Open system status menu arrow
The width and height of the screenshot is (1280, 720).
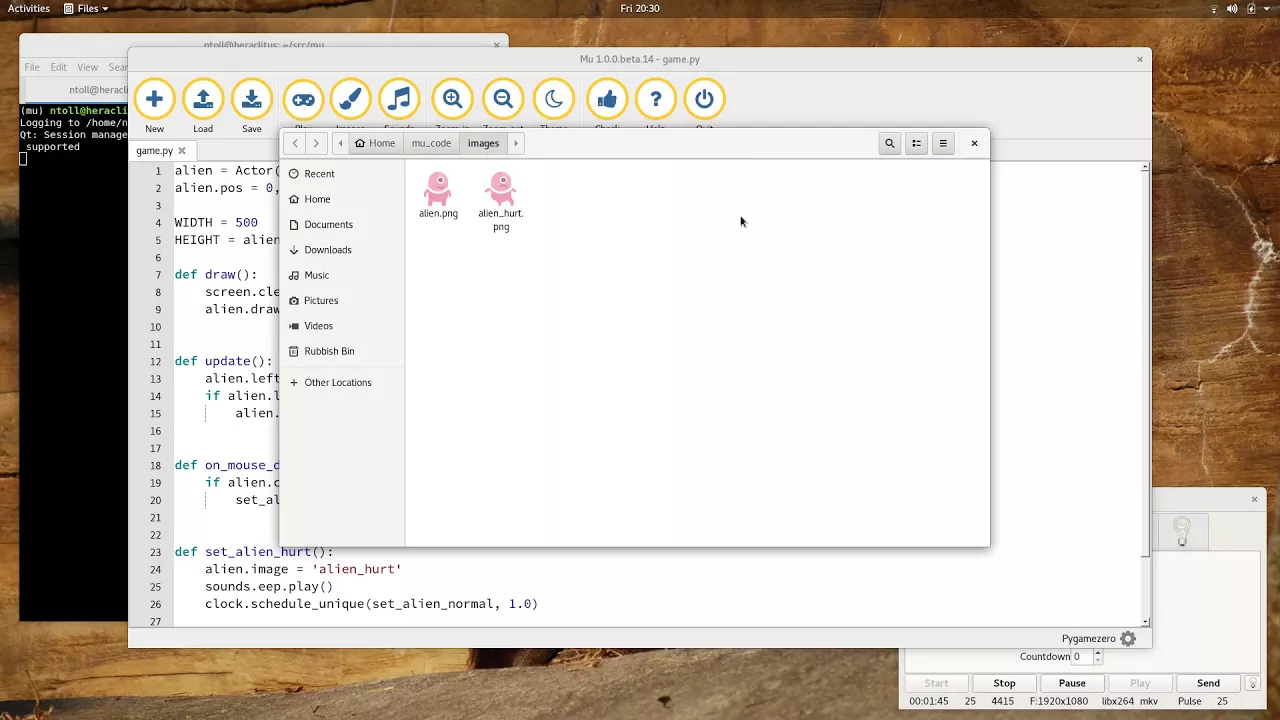click(x=1268, y=9)
